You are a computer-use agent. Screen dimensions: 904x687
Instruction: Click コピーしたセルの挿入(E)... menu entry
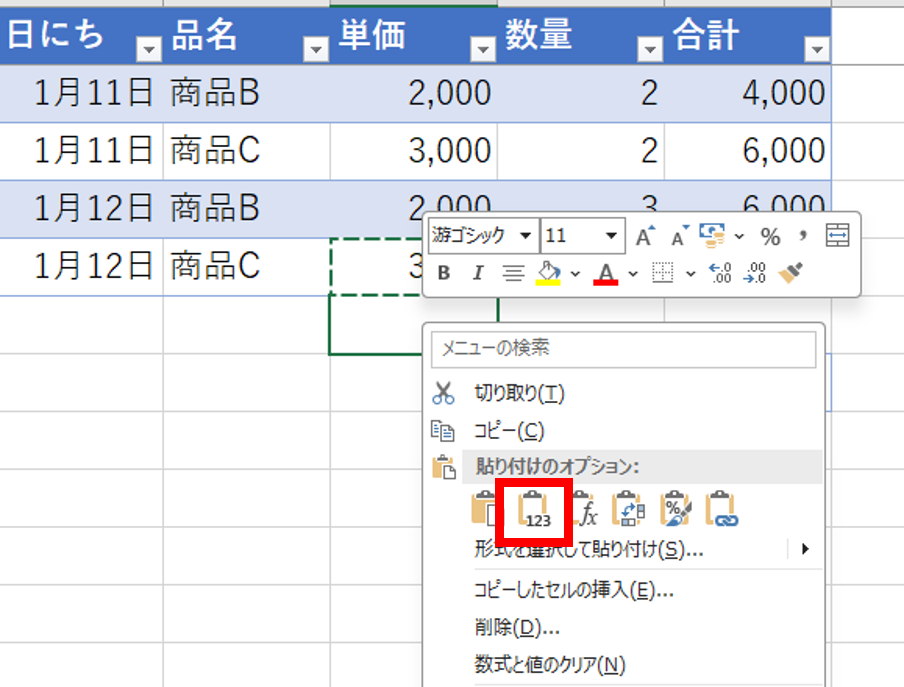573,590
